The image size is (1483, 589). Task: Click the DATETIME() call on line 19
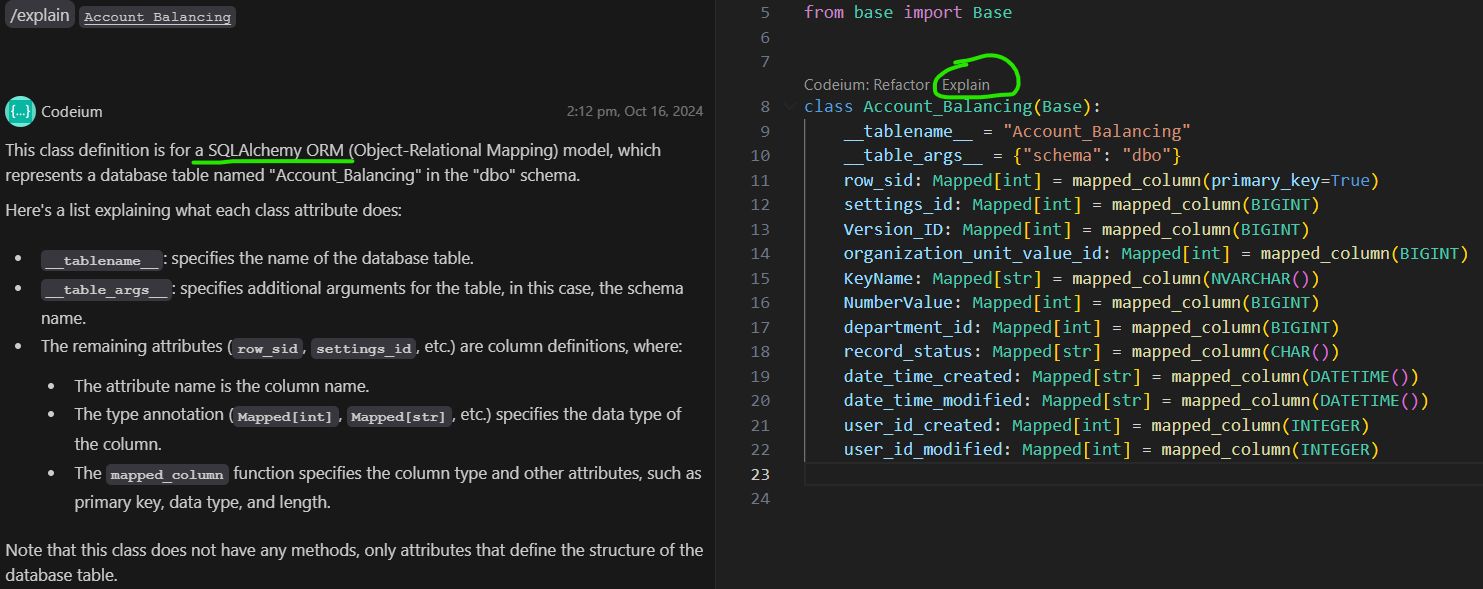pos(1360,375)
